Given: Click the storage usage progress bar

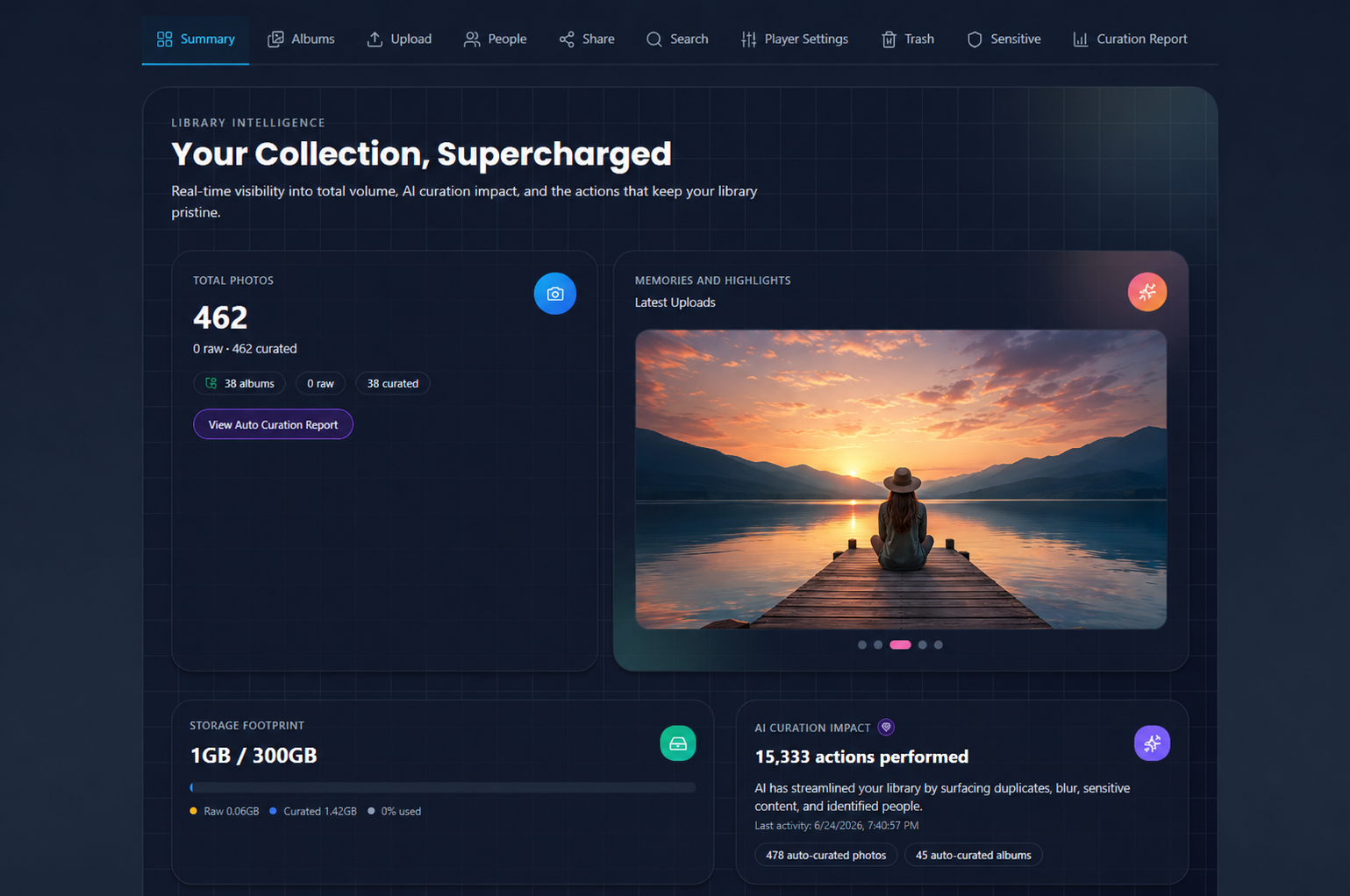Looking at the screenshot, I should pos(442,787).
